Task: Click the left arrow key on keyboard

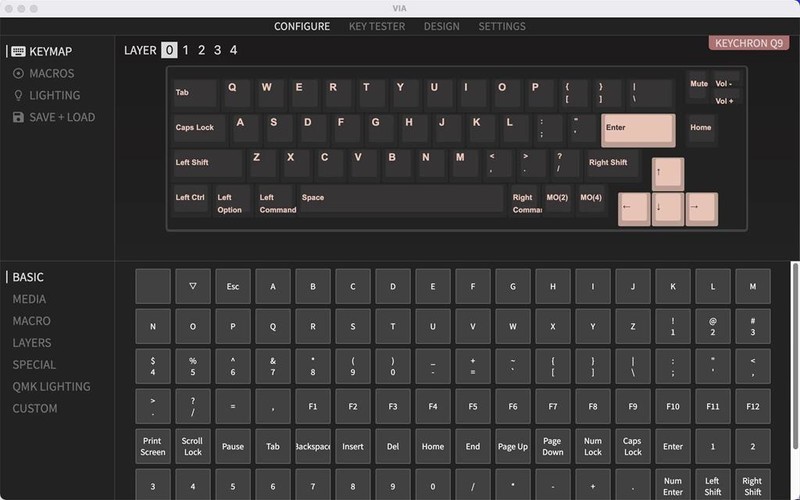Action: pos(633,209)
